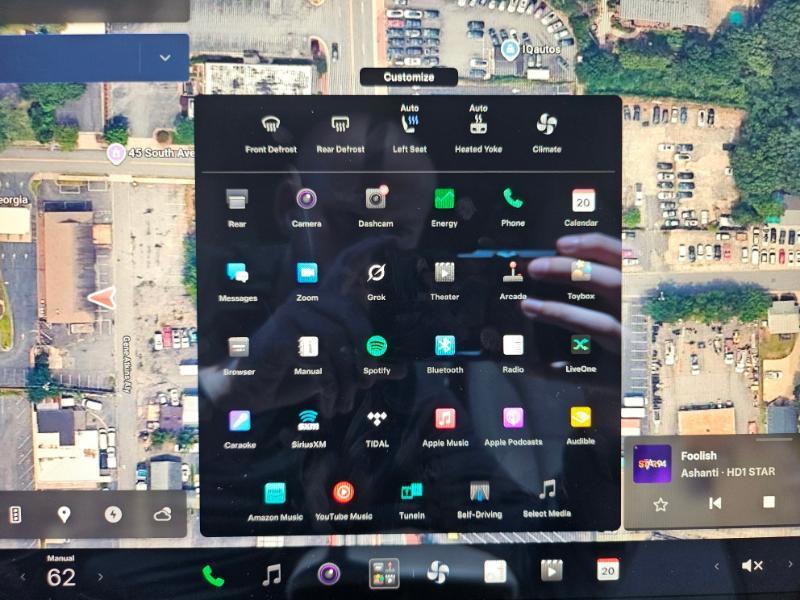
Task: Open Phone from the bottom dock
Action: [x=213, y=576]
